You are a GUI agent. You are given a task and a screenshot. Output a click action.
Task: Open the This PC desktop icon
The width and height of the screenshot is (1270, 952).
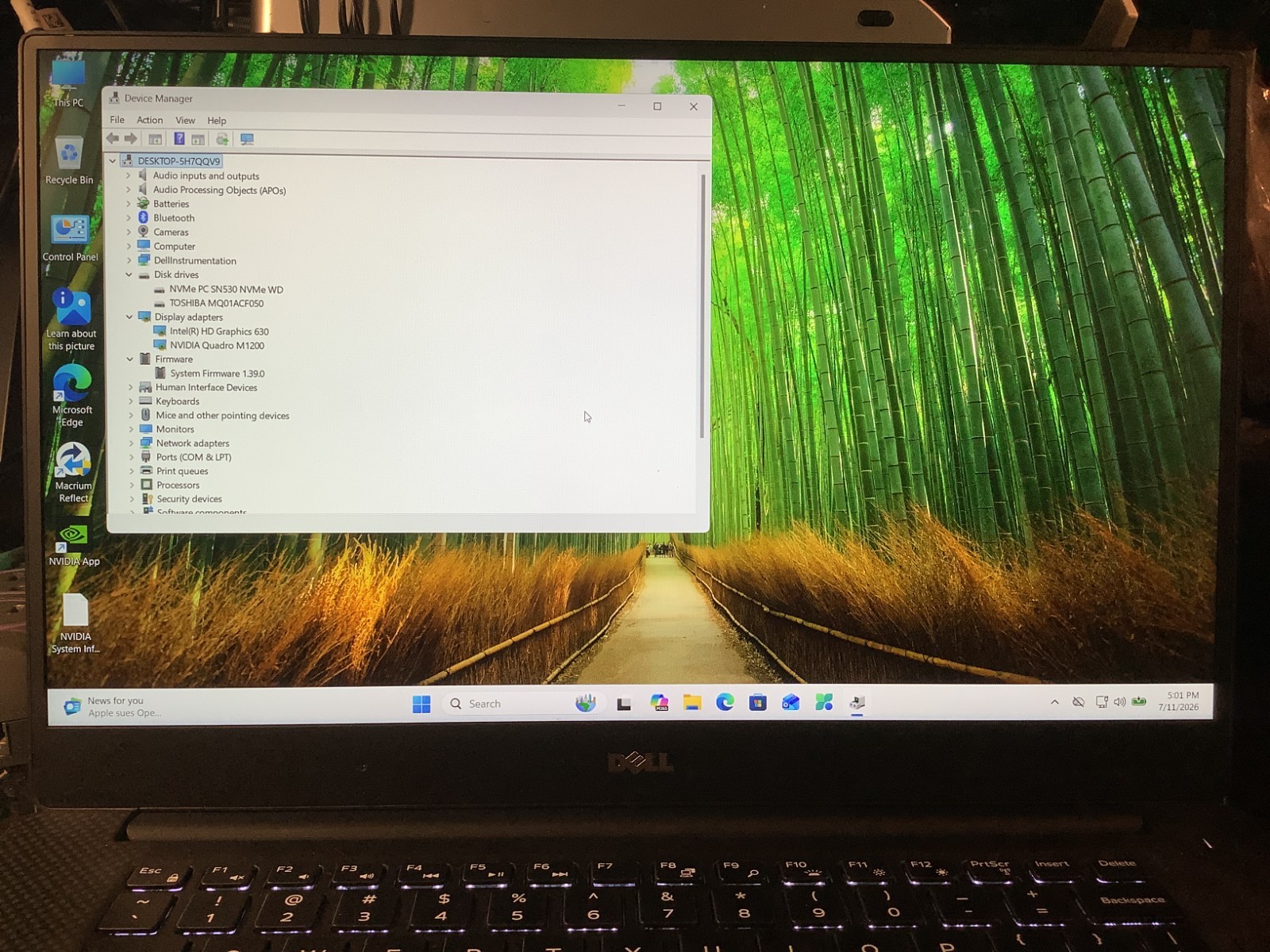pos(68,83)
